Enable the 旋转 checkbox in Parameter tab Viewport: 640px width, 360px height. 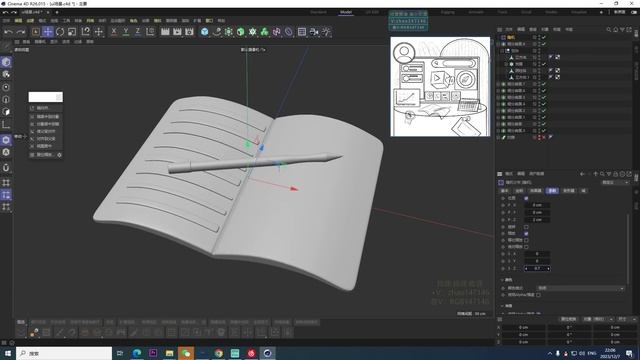(526, 227)
